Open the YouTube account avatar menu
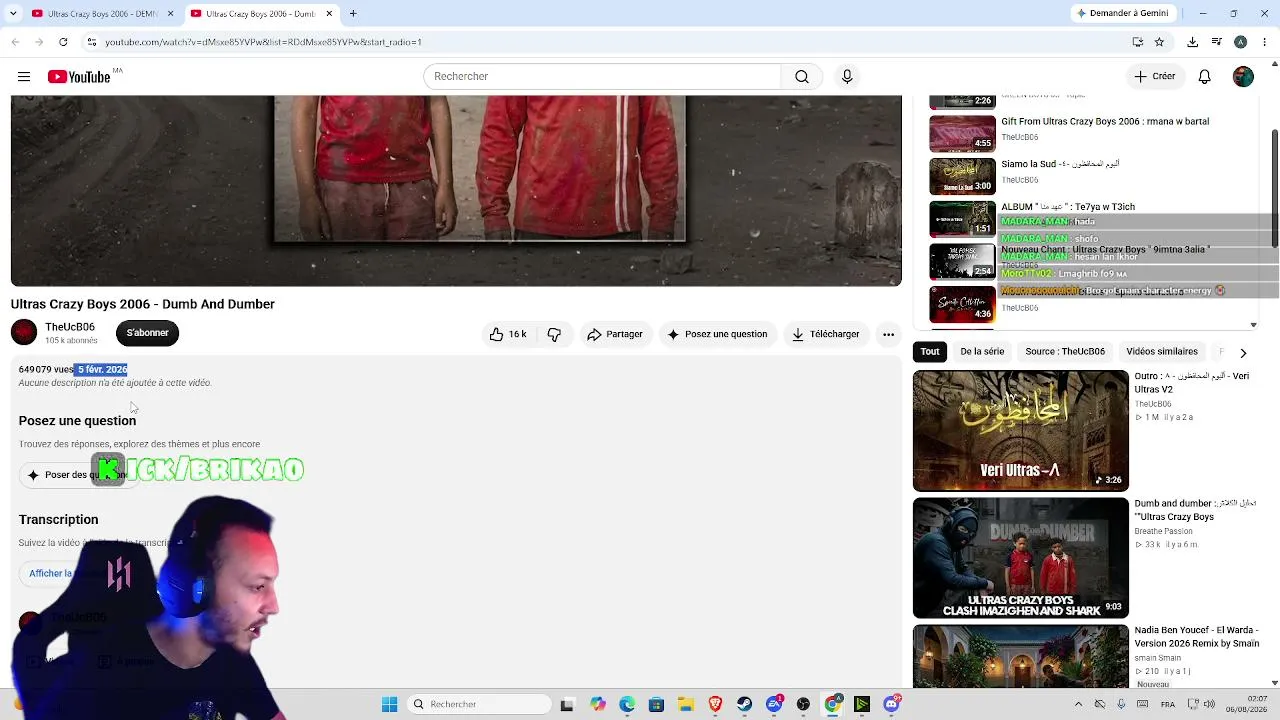The height and width of the screenshot is (720, 1280). 1243,77
